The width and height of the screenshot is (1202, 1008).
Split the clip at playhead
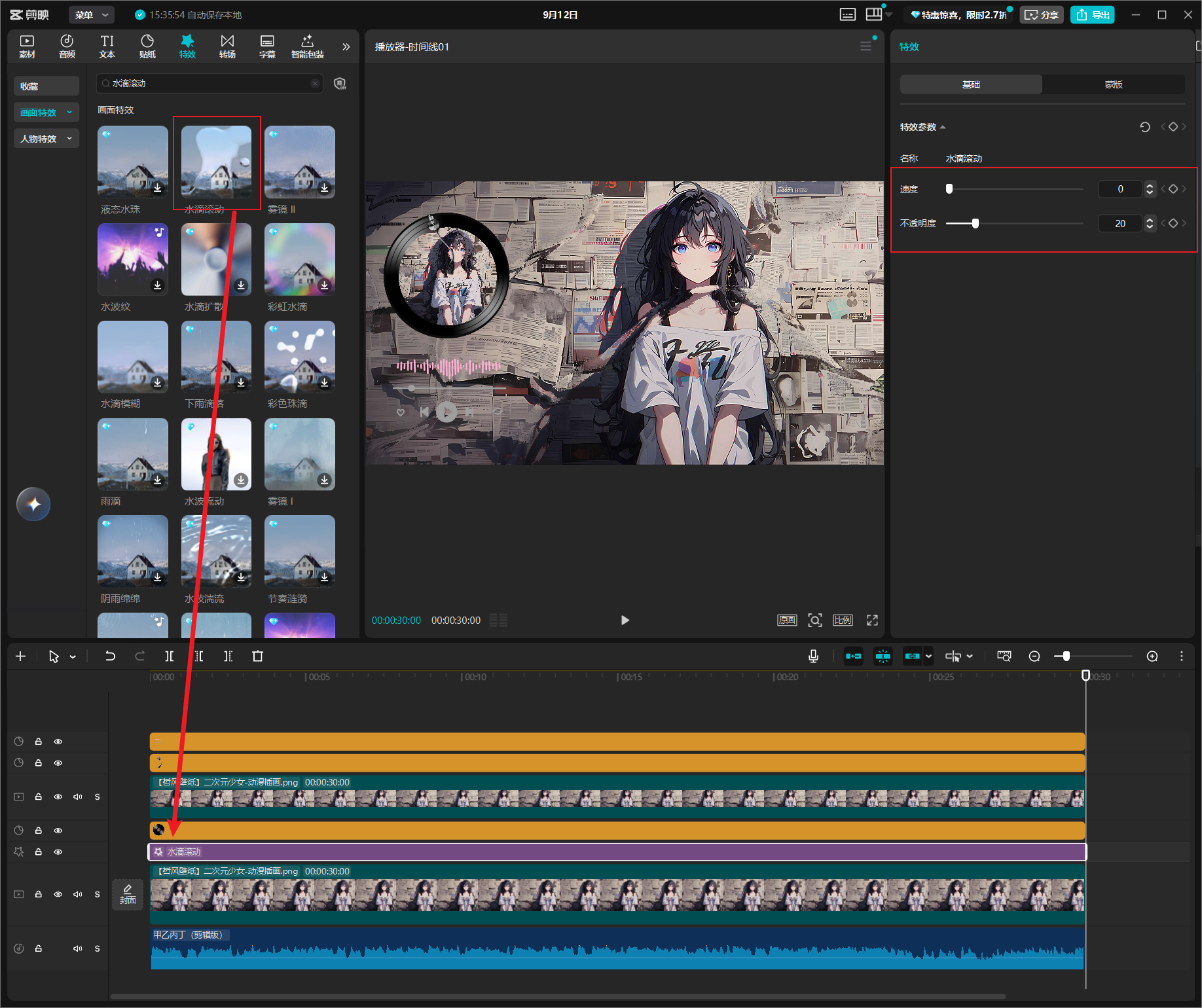point(170,656)
